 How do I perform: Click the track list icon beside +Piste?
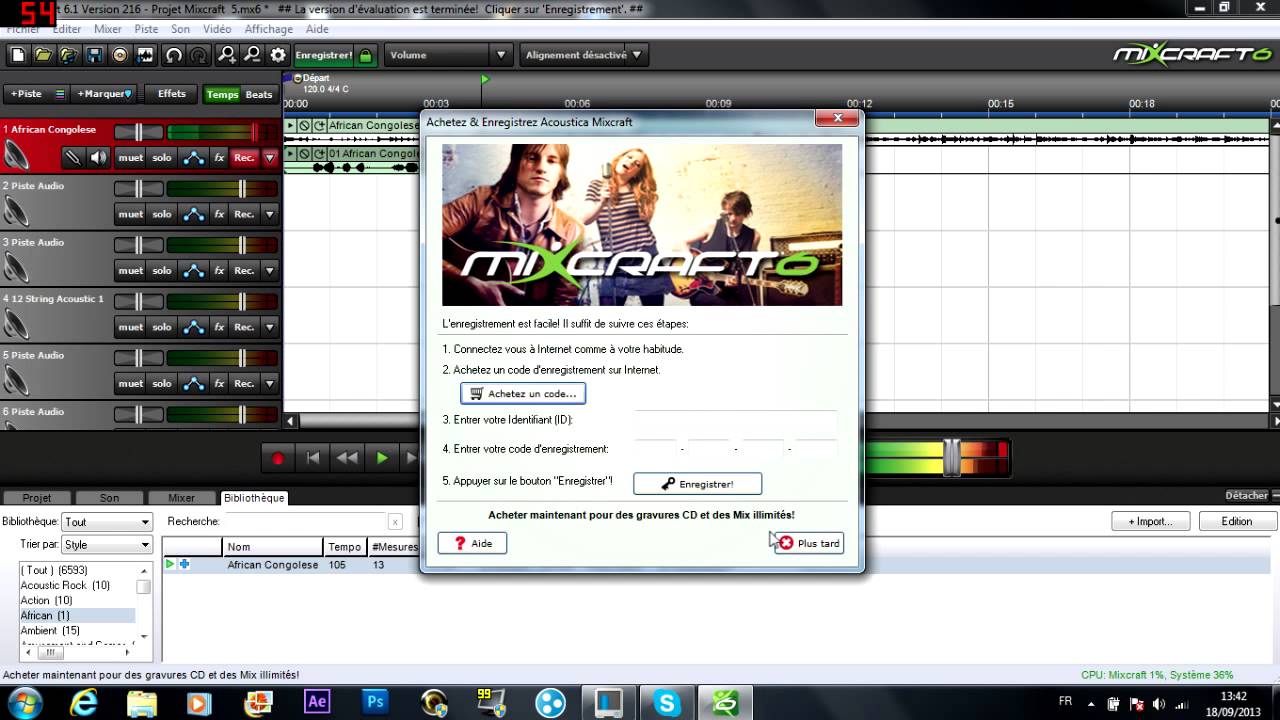tap(59, 94)
